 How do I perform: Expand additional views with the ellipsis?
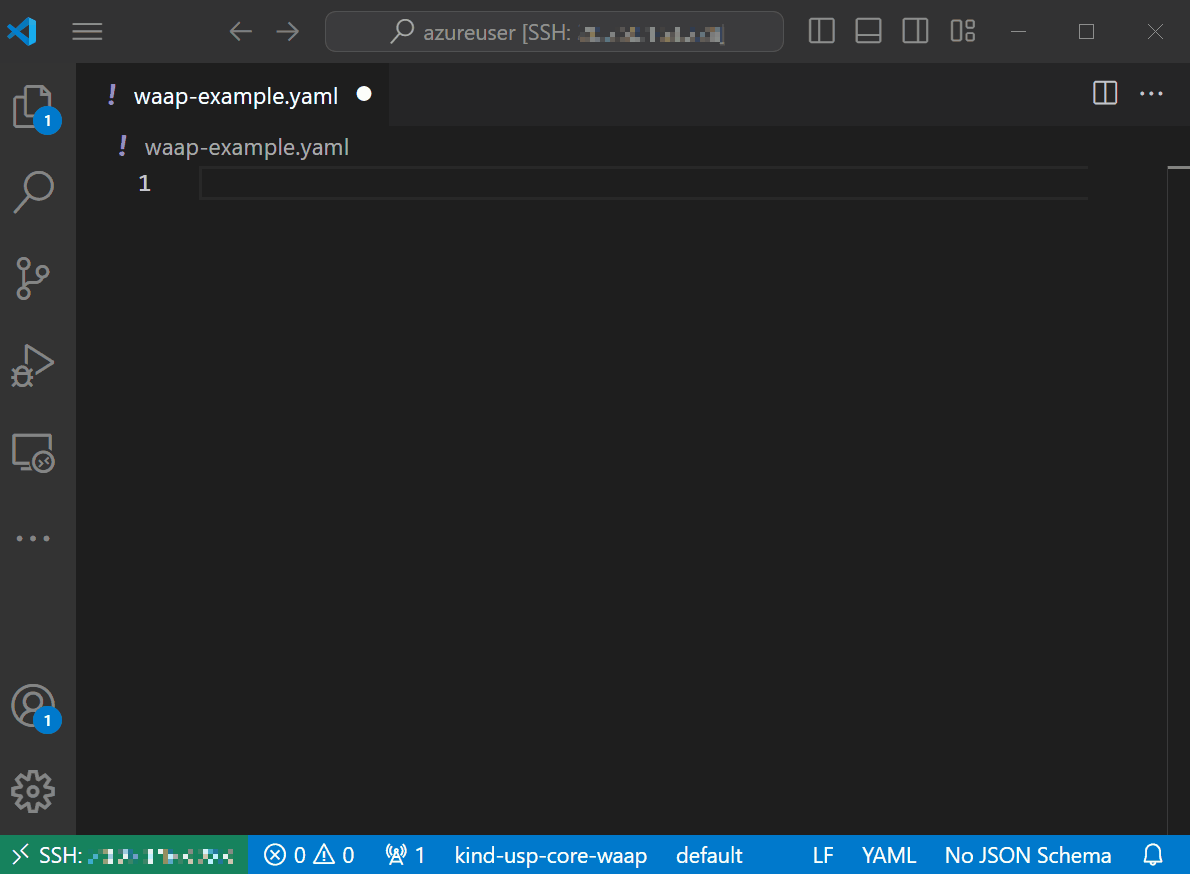coord(33,539)
